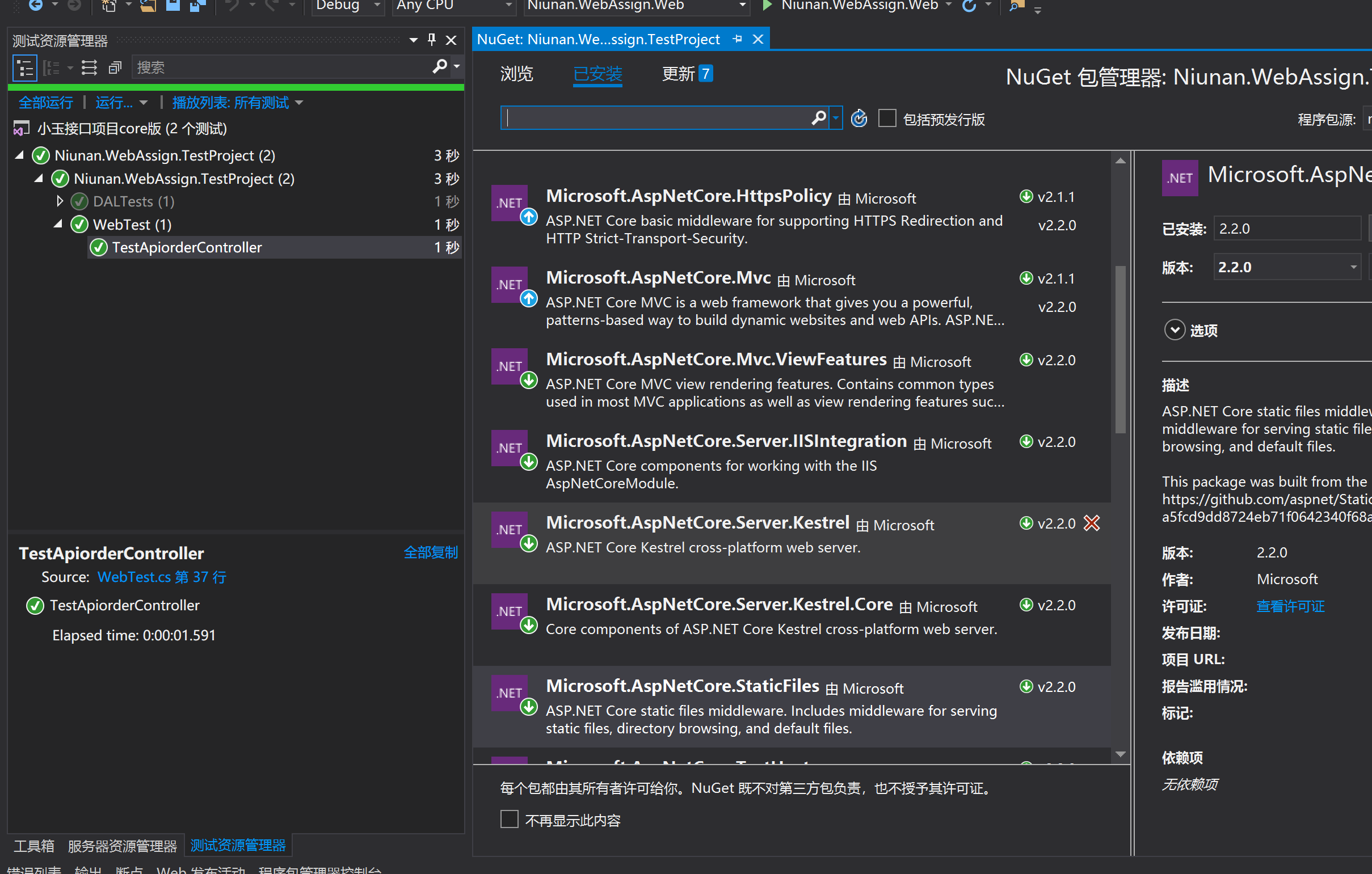Expand the DALTests tree node
Screen dimensions: 1372x874
coord(60,201)
